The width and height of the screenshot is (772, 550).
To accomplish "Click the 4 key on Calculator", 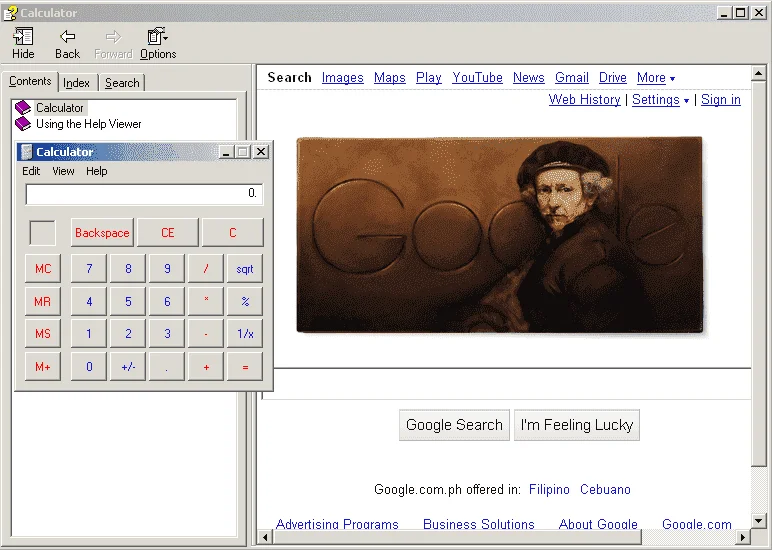I will pyautogui.click(x=89, y=301).
